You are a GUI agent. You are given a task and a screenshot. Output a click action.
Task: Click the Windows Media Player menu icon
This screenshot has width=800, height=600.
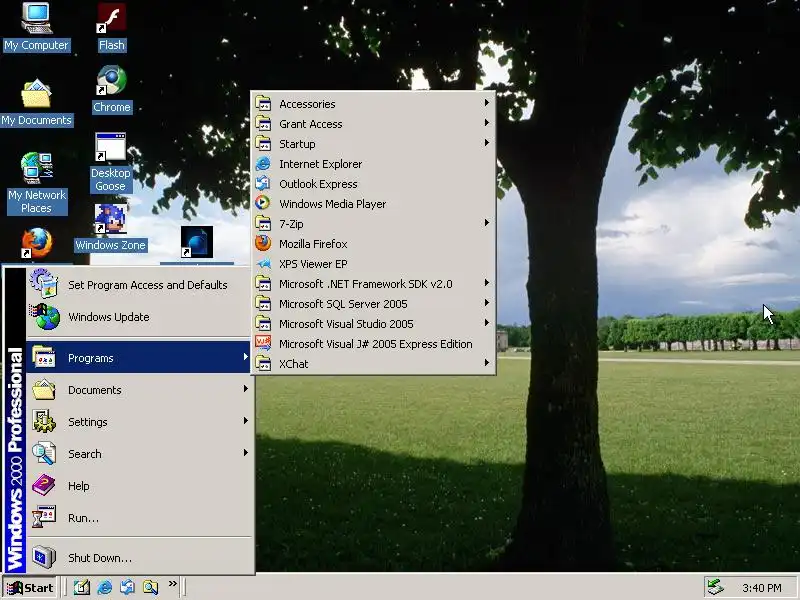[263, 204]
